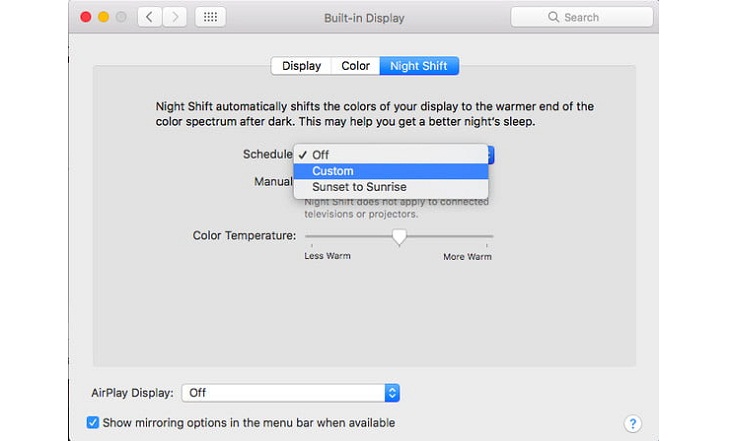Close the Built-in Display window
Image resolution: width=730 pixels, height=441 pixels.
point(86,17)
